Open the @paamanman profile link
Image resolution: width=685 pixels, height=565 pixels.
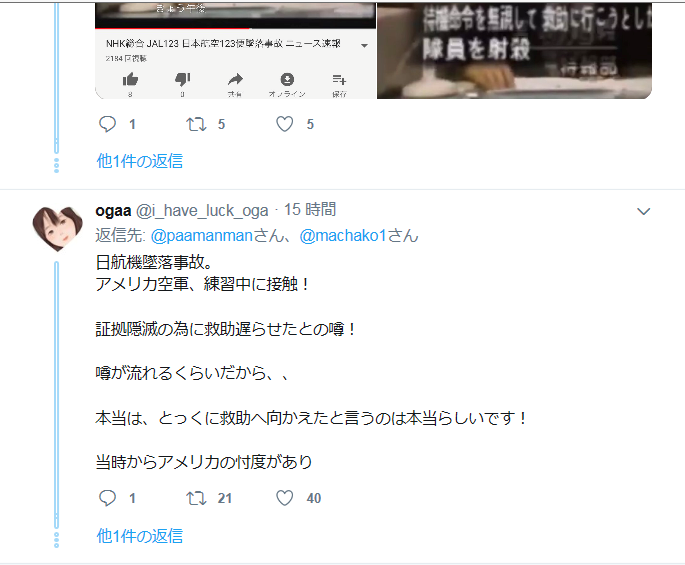[202, 236]
